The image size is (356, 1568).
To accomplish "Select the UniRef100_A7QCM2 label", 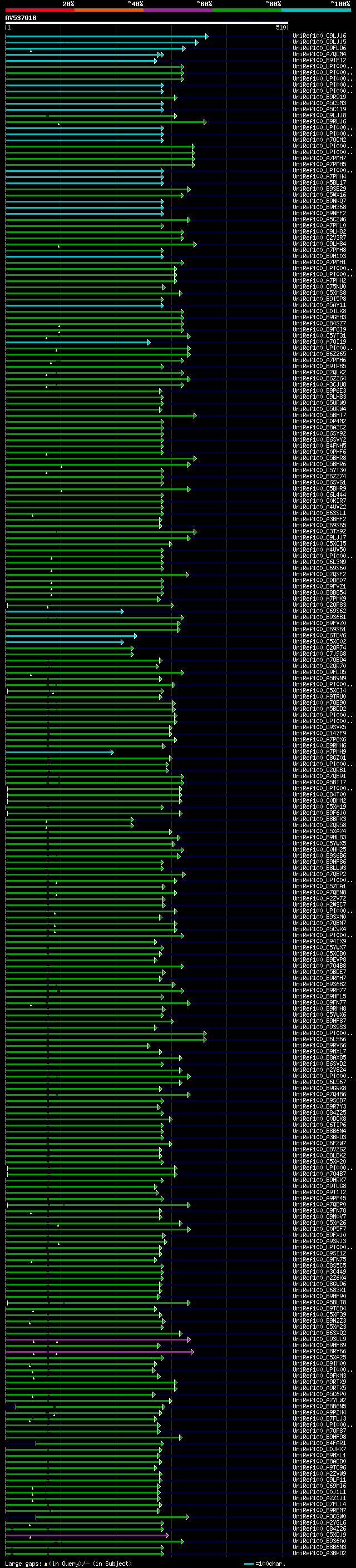I will (319, 140).
